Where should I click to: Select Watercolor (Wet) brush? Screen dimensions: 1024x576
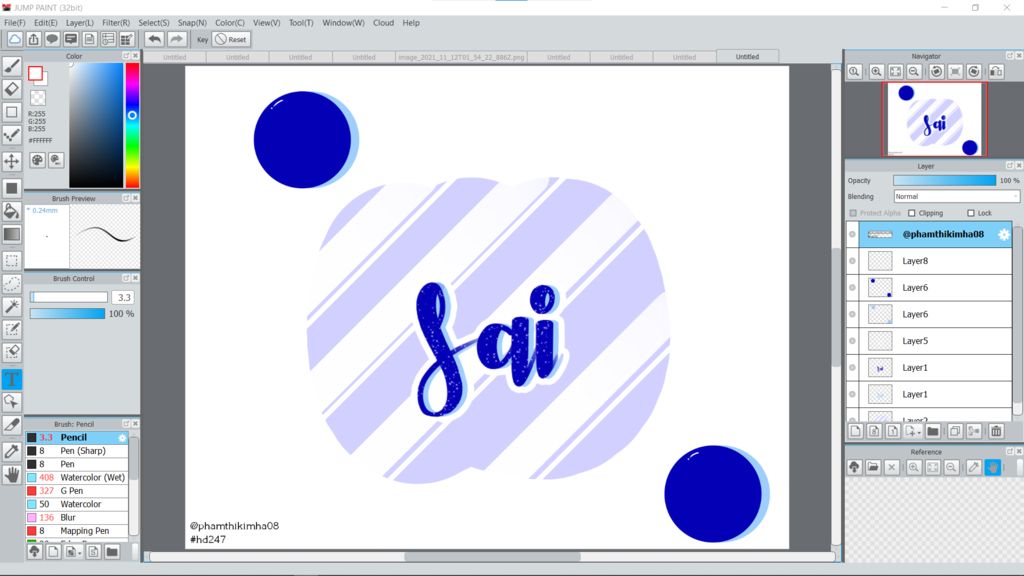pyautogui.click(x=77, y=477)
